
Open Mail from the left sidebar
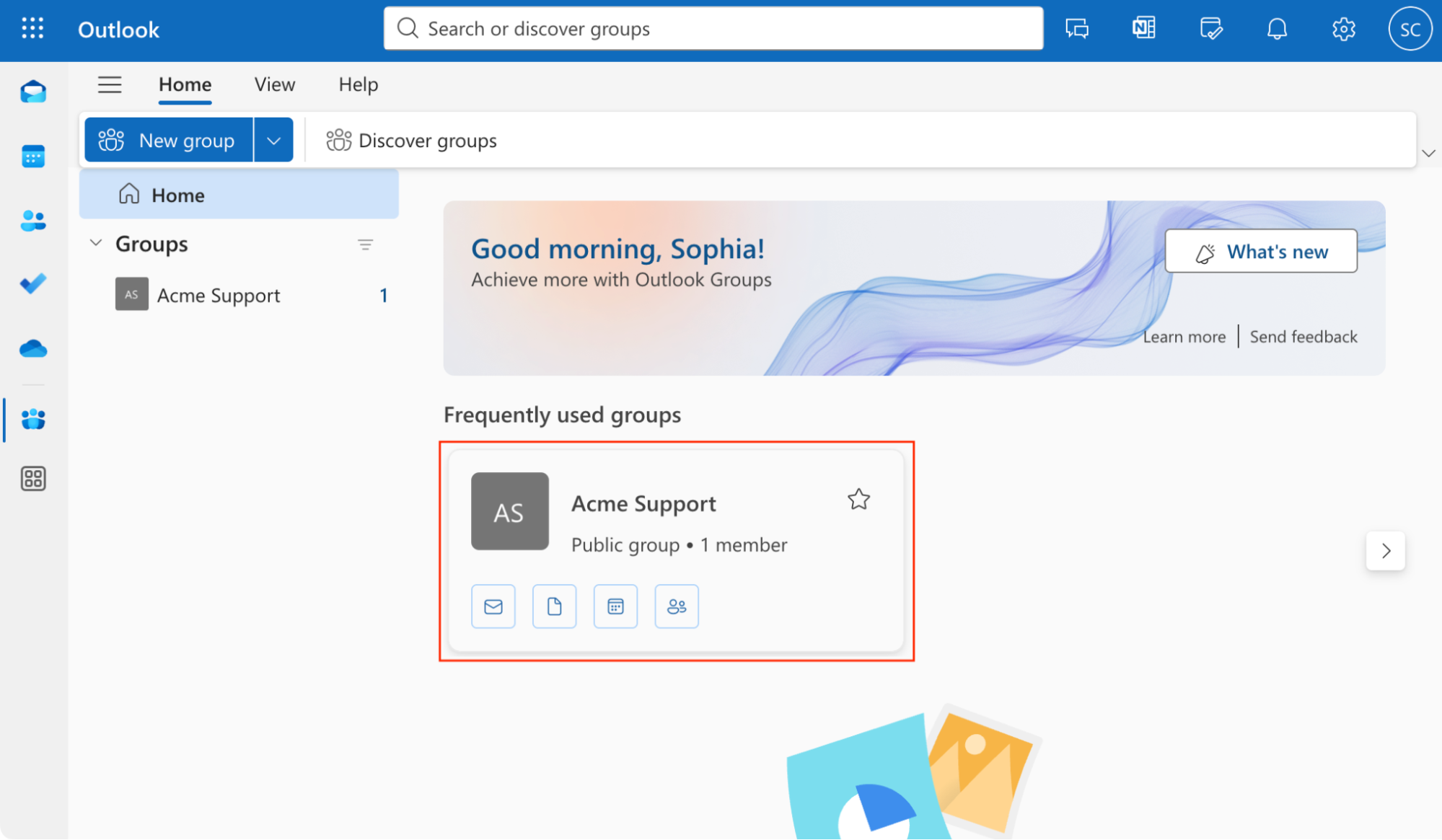tap(33, 92)
